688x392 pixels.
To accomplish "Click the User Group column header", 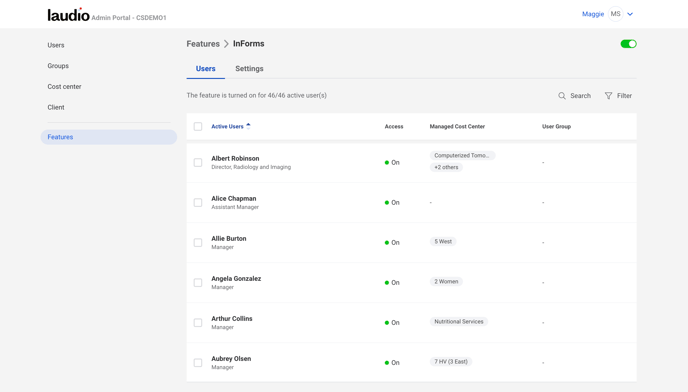I will pos(556,126).
